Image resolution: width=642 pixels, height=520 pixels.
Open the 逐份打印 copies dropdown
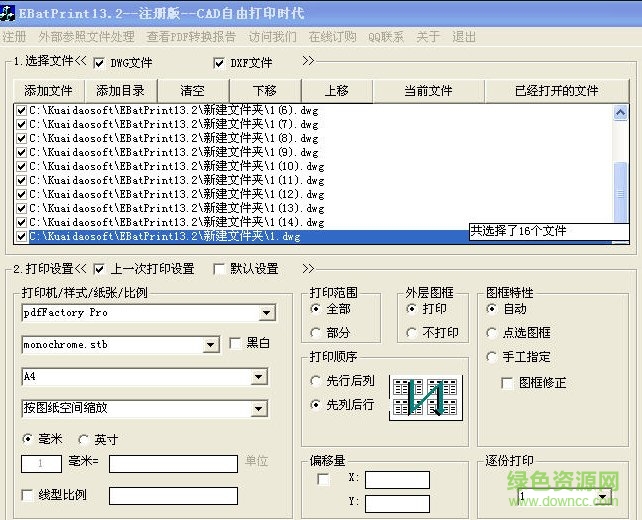(x=602, y=497)
